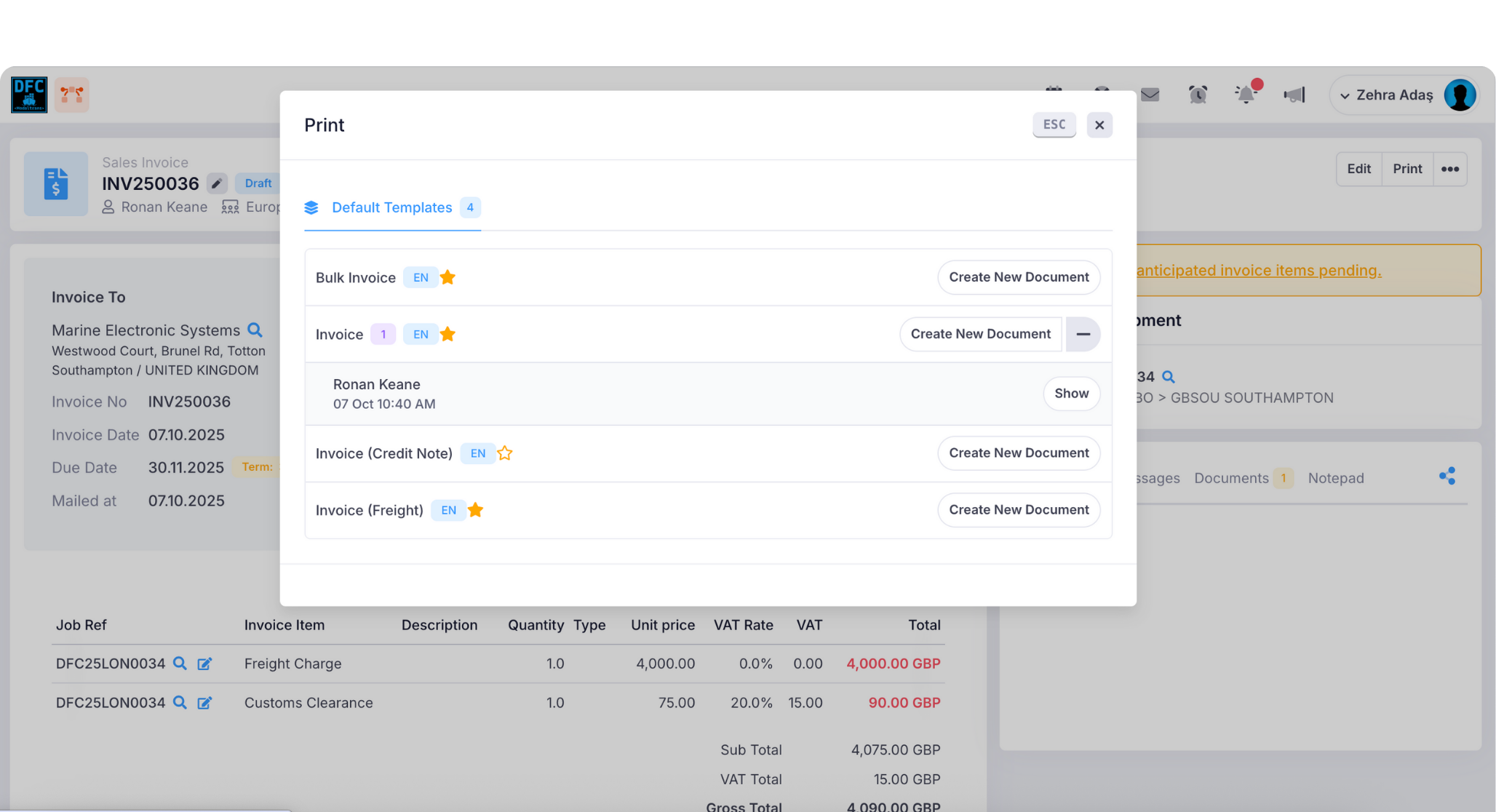Viewport: 1496px width, 812px height.
Task: Open the three-dots more actions menu
Action: [x=1449, y=169]
